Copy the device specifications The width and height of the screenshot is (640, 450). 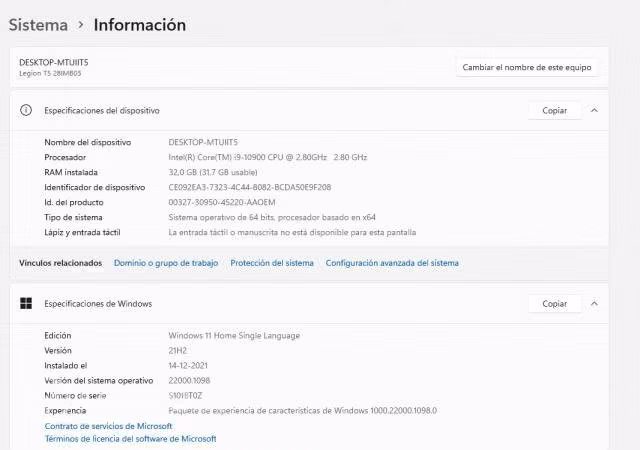click(554, 110)
